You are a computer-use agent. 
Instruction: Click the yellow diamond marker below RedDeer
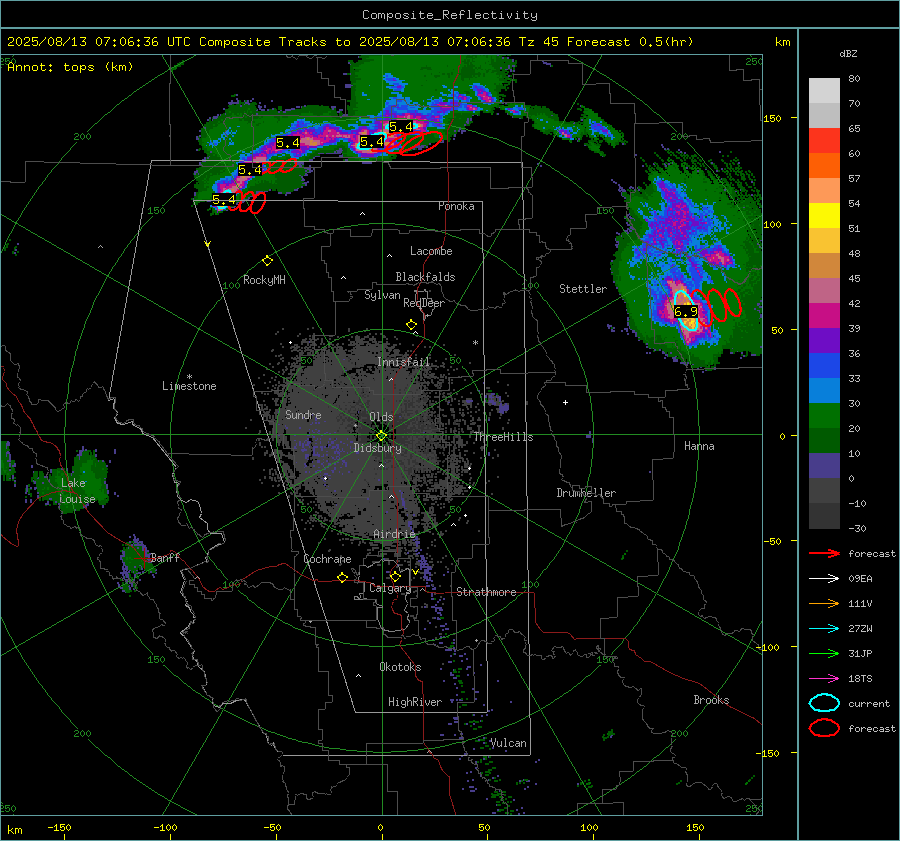(411, 325)
